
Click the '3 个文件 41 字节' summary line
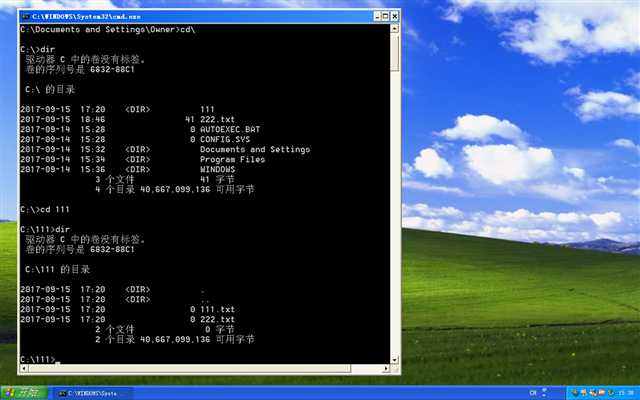tap(165, 179)
